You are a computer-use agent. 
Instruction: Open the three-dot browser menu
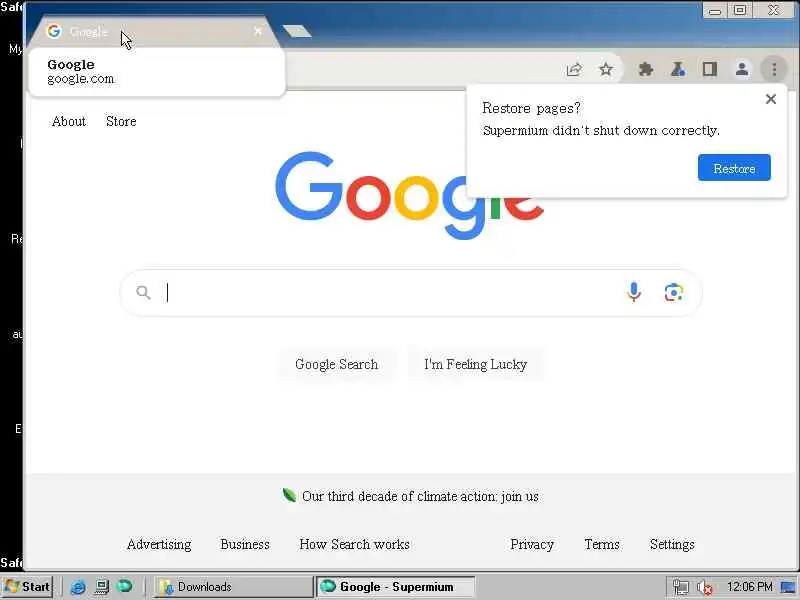coord(774,69)
